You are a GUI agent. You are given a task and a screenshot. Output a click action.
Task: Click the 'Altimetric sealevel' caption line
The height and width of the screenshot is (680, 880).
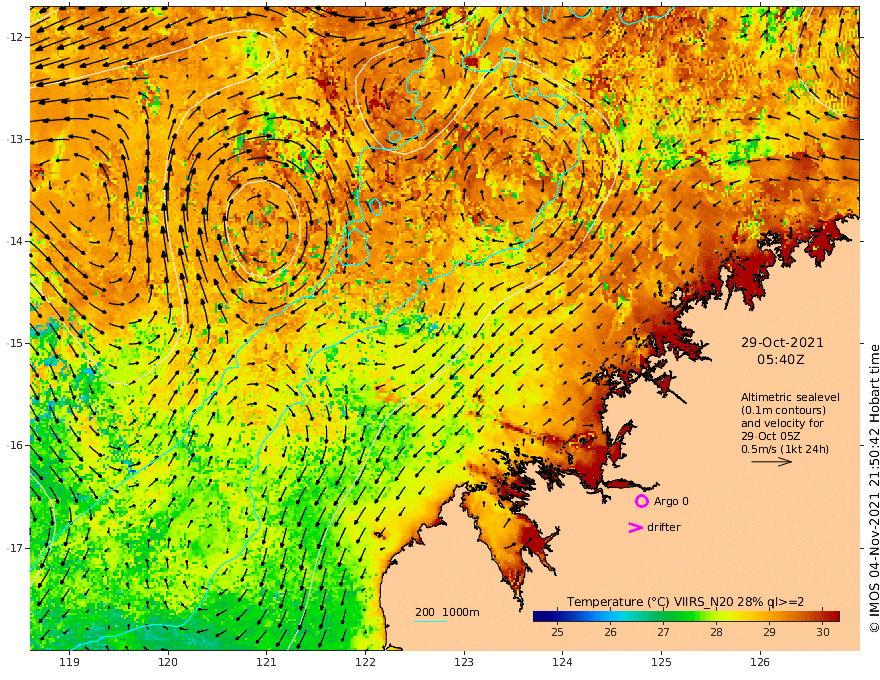click(790, 397)
